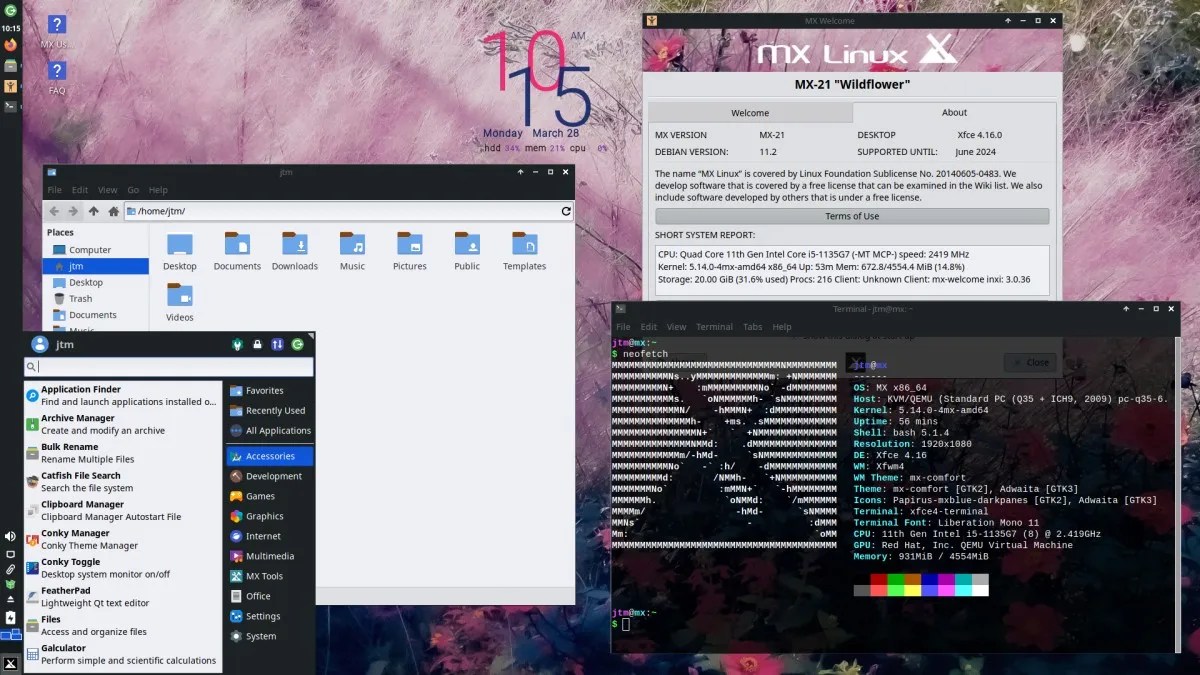Click the start menu search field
Screen dimensions: 1200x675
pyautogui.click(x=169, y=367)
